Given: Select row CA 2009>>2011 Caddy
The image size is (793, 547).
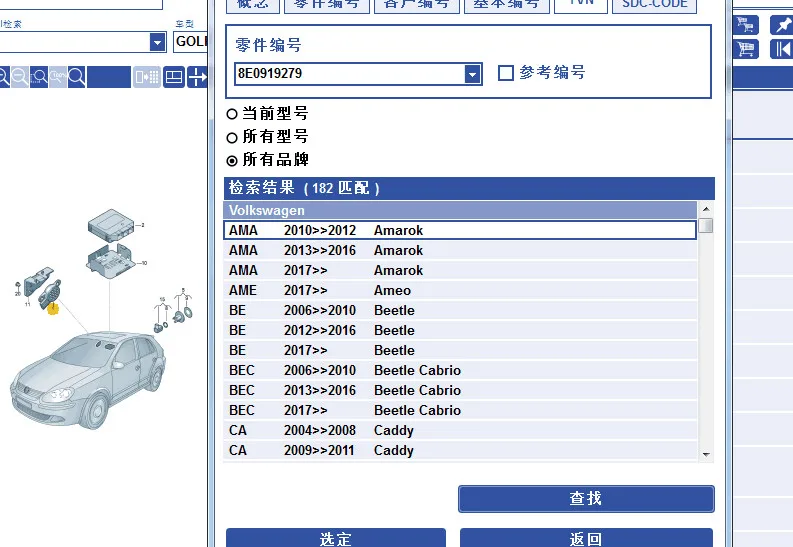Looking at the screenshot, I should coord(460,450).
